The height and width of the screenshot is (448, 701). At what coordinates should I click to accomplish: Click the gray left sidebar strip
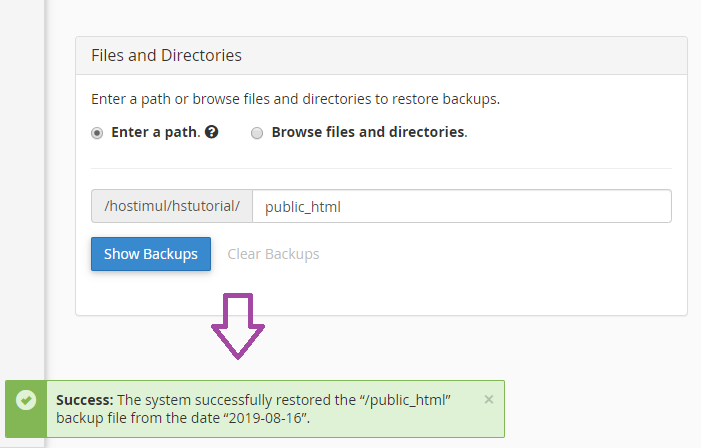(22, 200)
